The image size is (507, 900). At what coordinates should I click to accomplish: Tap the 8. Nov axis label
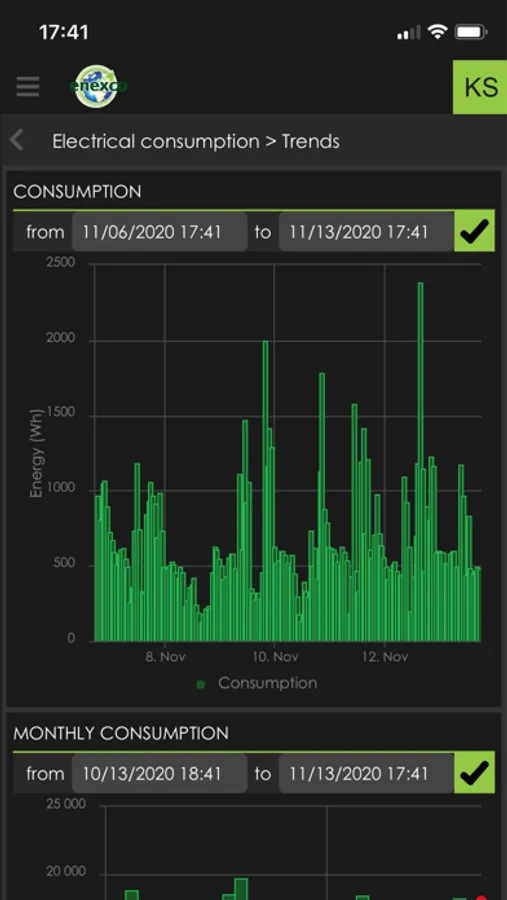[x=165, y=657]
